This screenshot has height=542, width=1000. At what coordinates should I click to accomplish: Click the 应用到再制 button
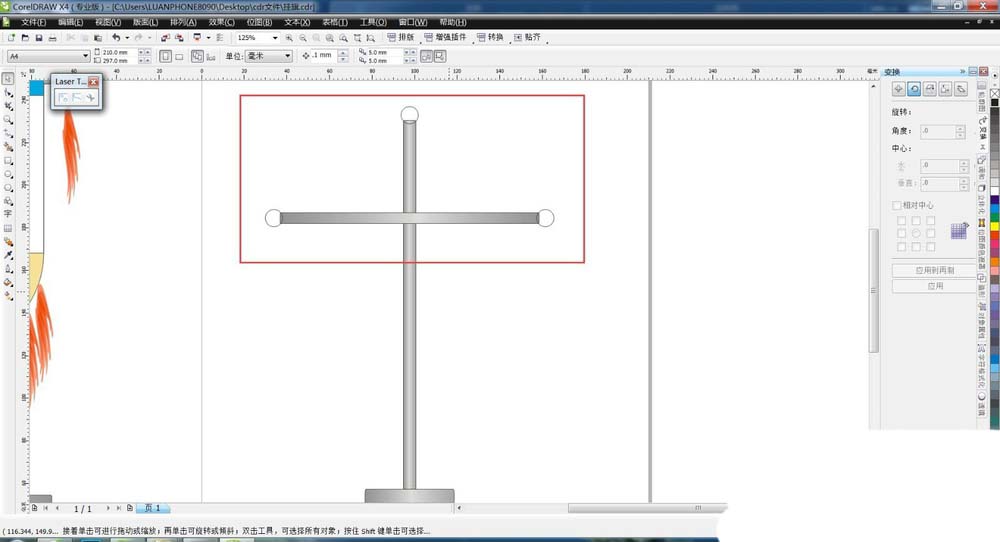click(935, 270)
